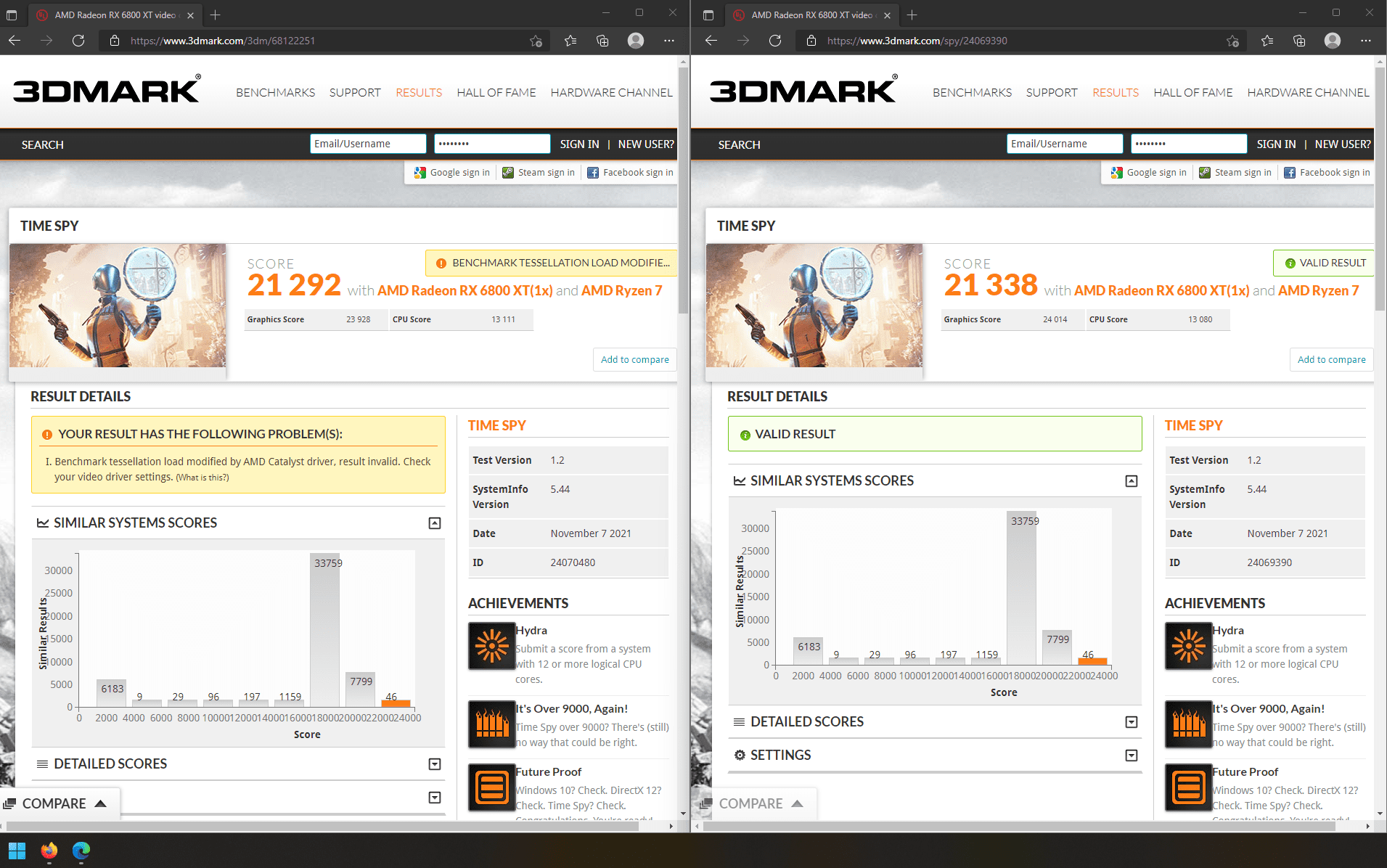Open tab actions menu in left browser
1387x868 pixels.
coord(12,15)
